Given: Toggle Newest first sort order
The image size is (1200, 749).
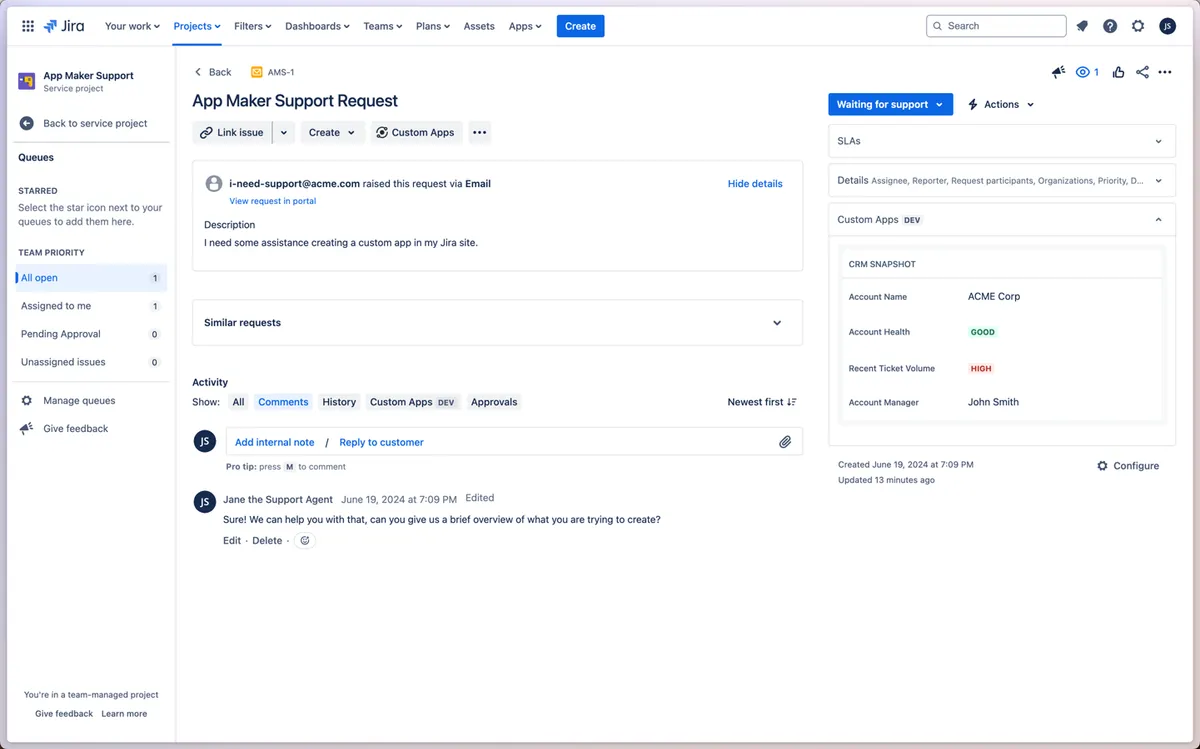Looking at the screenshot, I should pos(762,402).
